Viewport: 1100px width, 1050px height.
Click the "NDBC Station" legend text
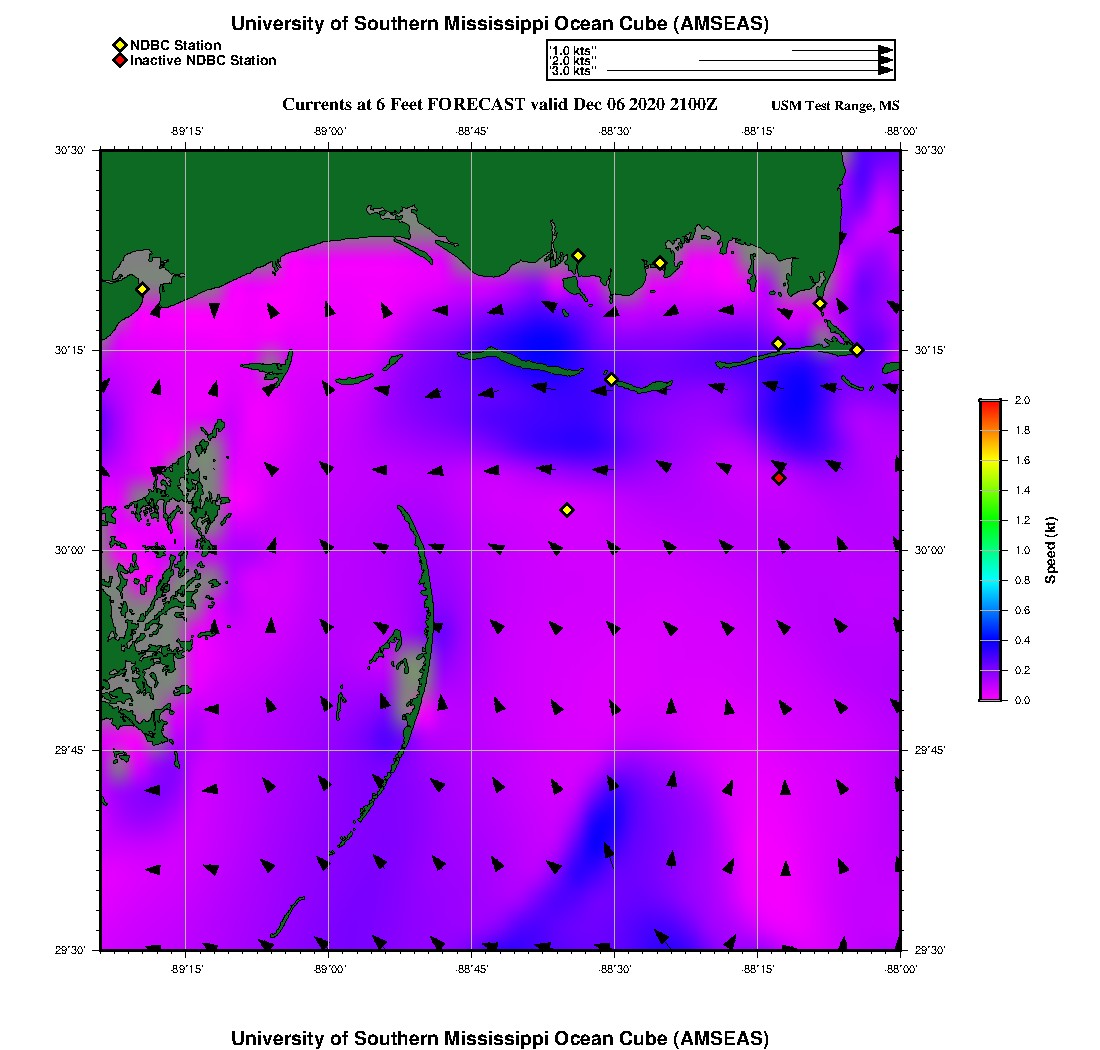(x=176, y=45)
